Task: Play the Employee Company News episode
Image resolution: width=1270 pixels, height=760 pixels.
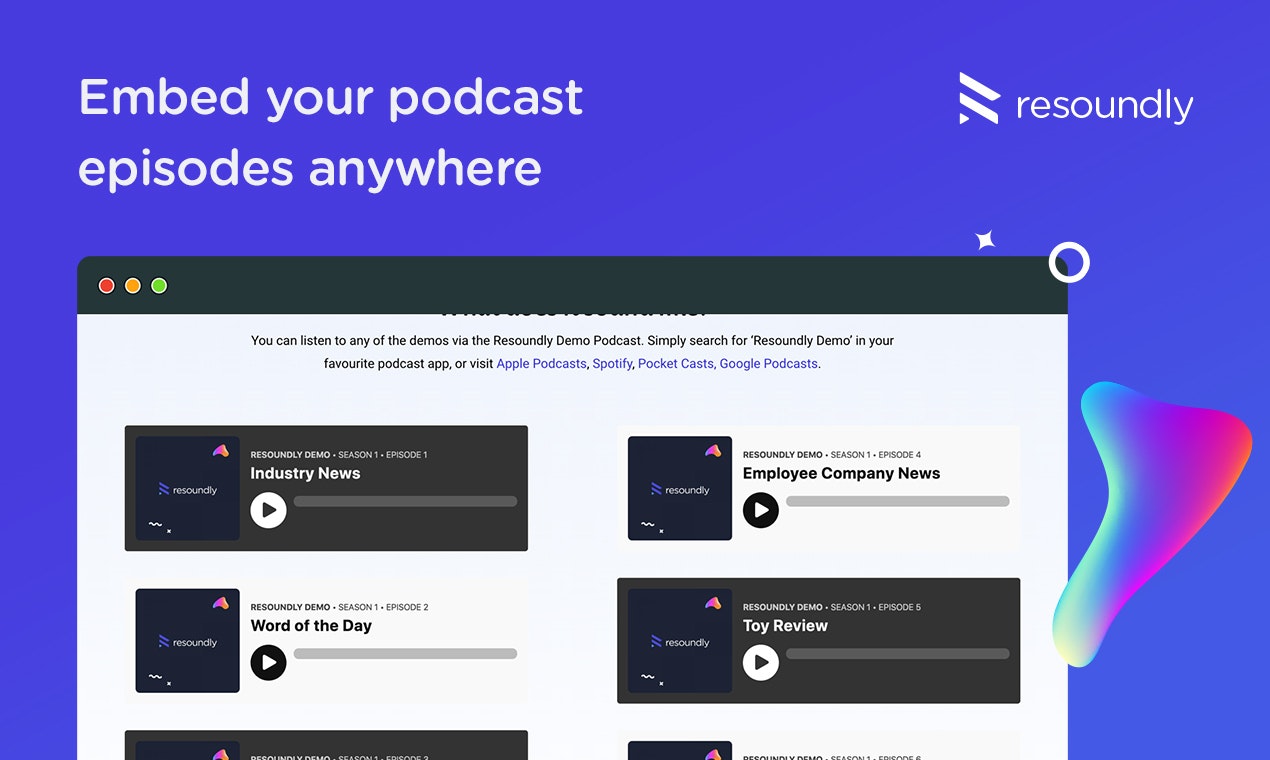Action: click(x=761, y=510)
